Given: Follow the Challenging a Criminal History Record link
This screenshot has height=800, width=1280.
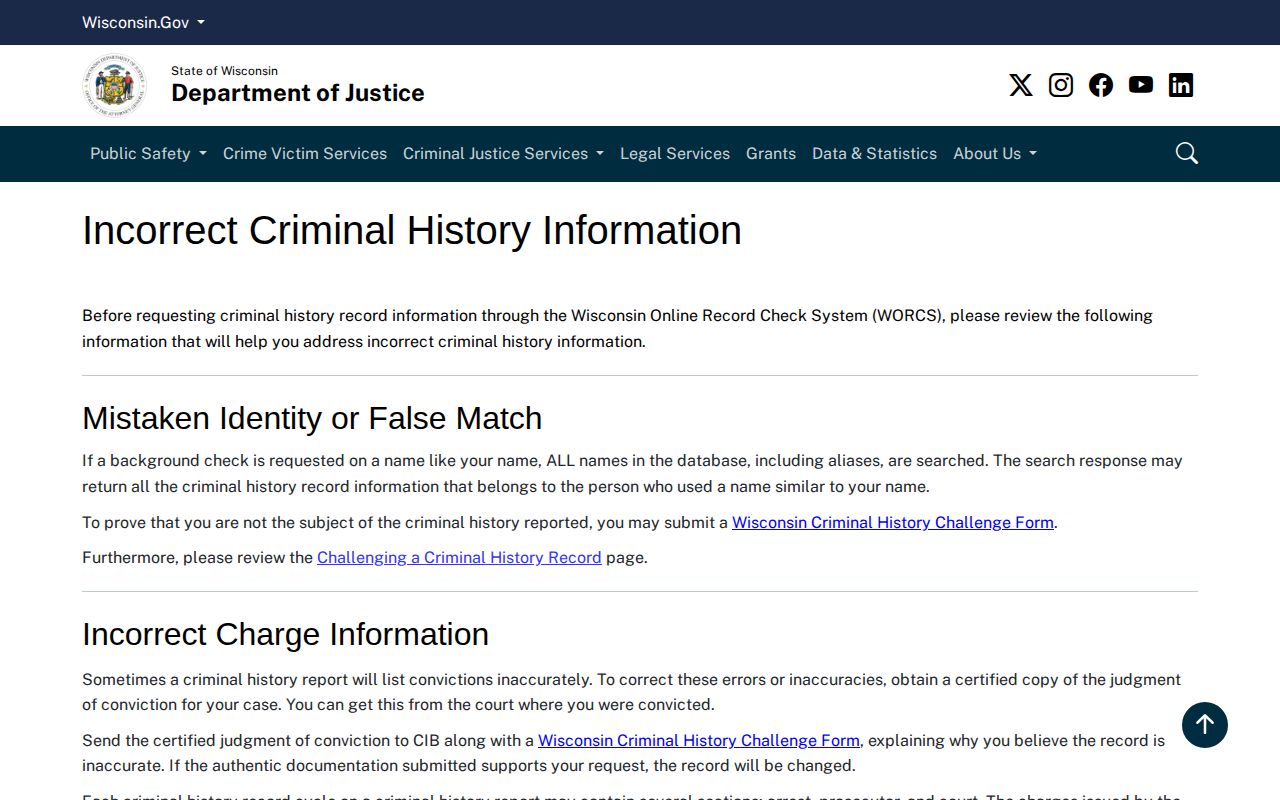Looking at the screenshot, I should 459,557.
